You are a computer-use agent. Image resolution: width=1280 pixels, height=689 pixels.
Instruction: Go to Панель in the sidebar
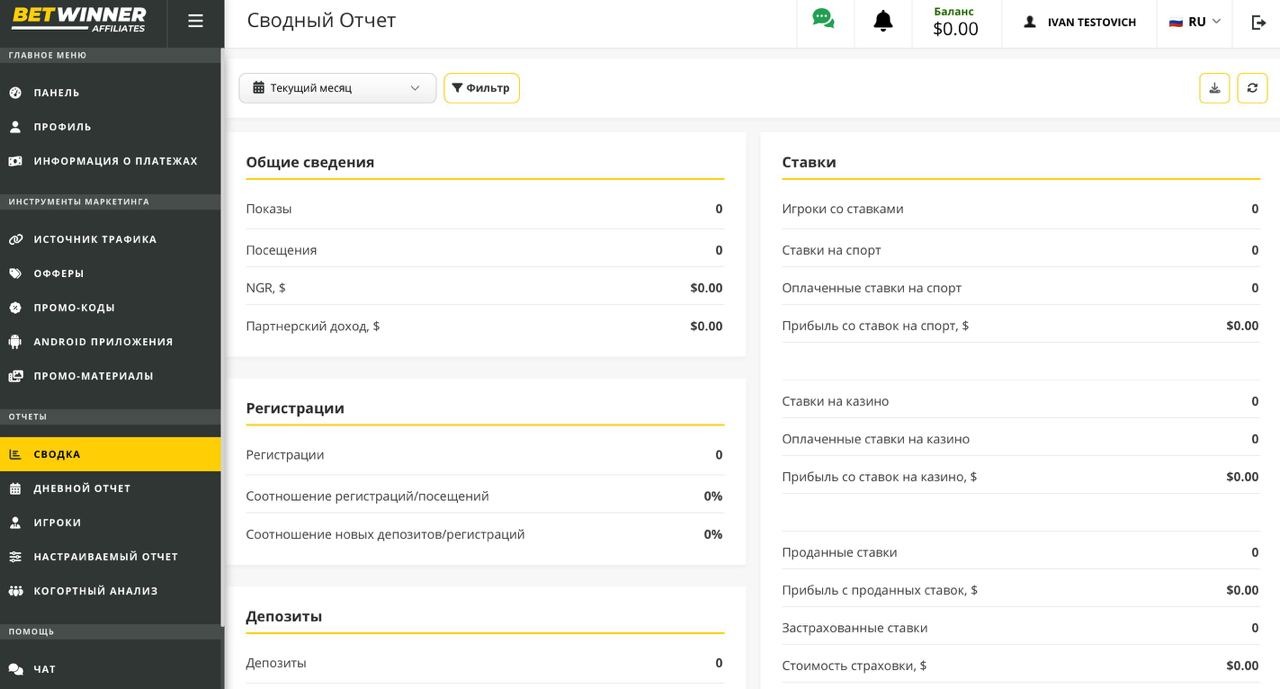pyautogui.click(x=56, y=93)
